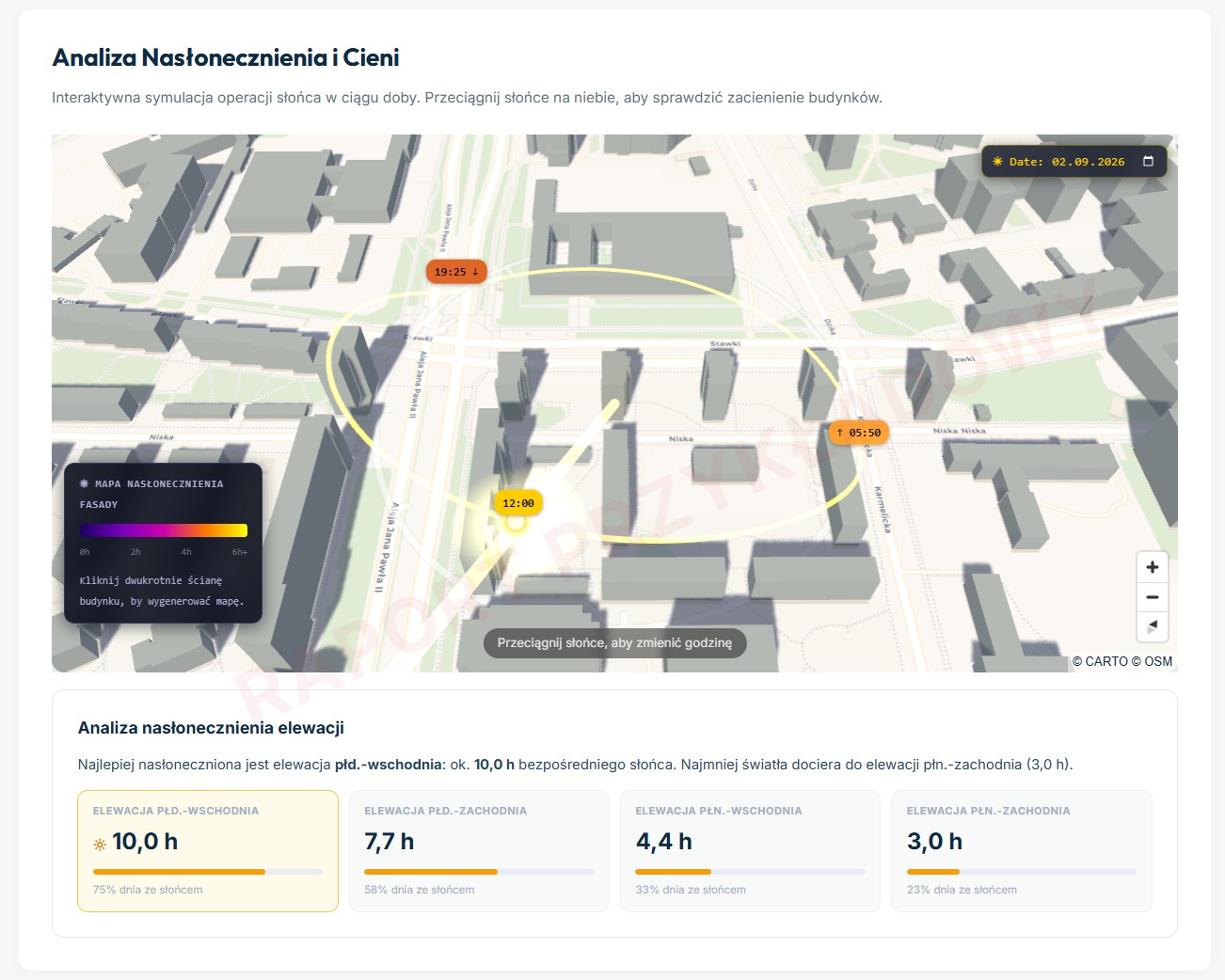
Task: Open the CARTO attribution link
Action: (x=1100, y=661)
